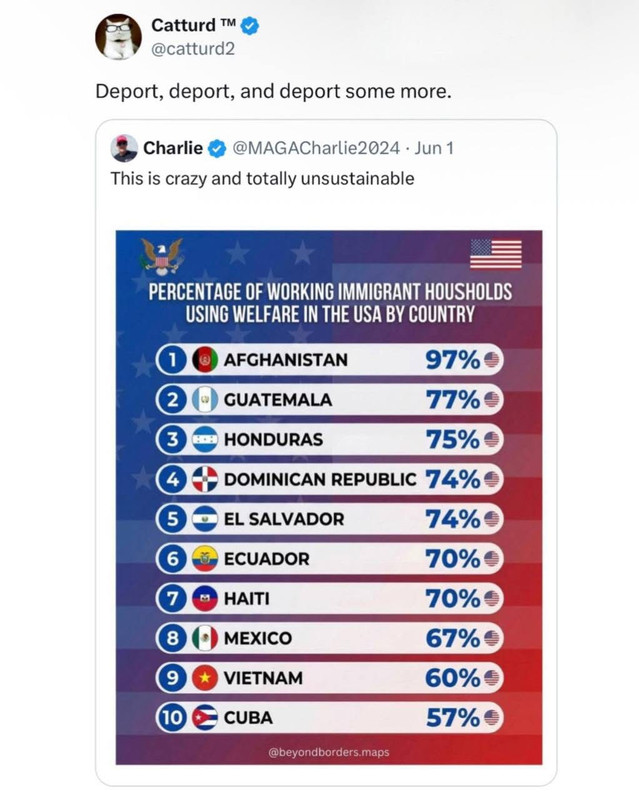Open Catturd's cat profile avatar

(x=118, y=37)
